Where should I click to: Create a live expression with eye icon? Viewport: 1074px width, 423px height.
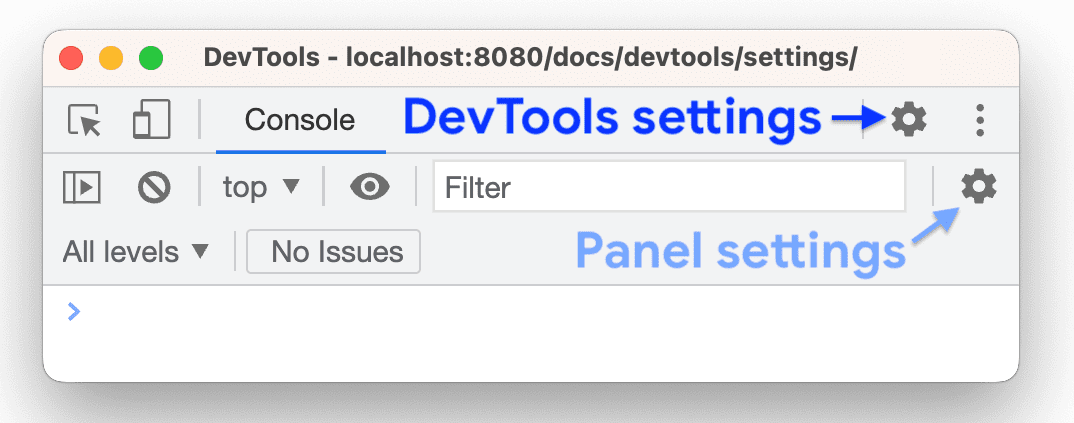coord(369,187)
